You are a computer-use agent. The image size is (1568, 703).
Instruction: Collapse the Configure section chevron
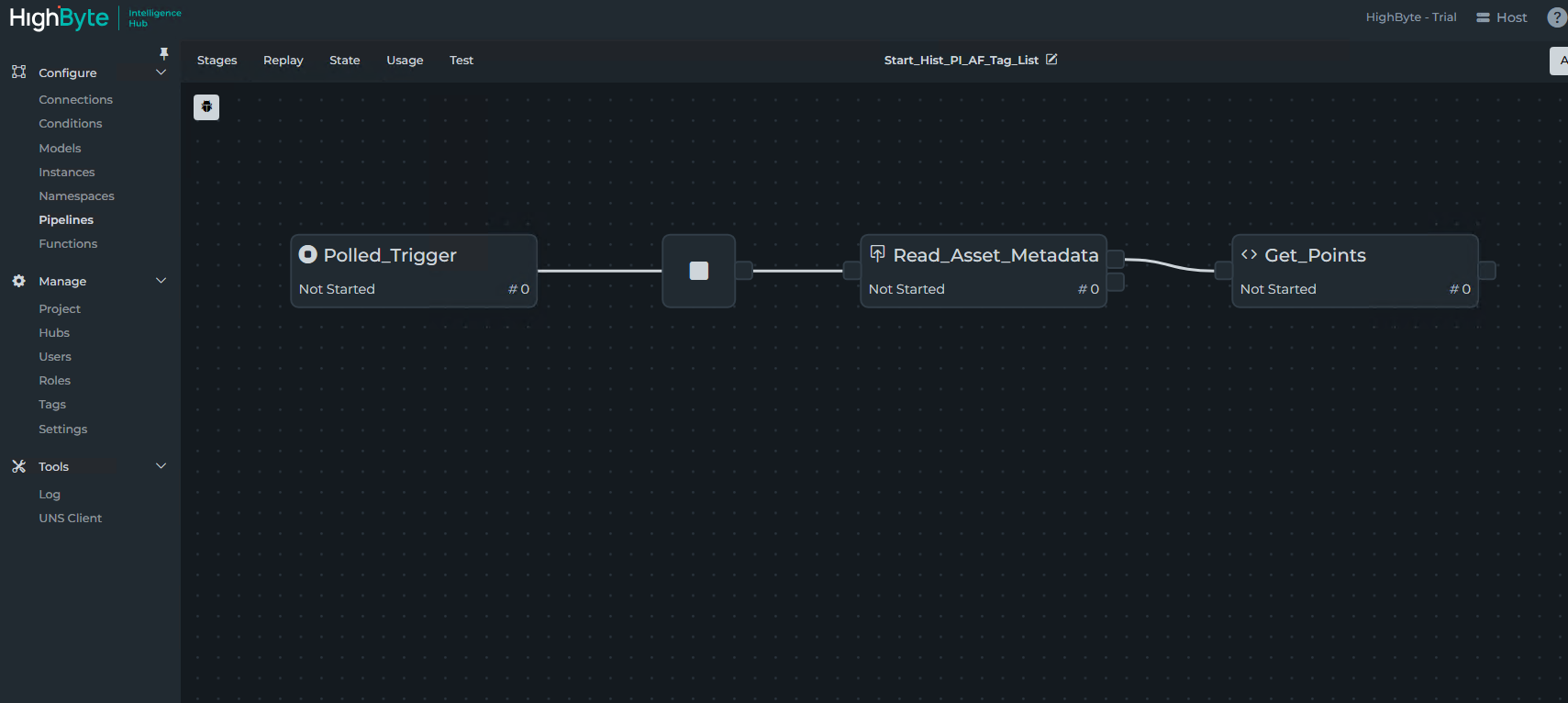point(161,73)
